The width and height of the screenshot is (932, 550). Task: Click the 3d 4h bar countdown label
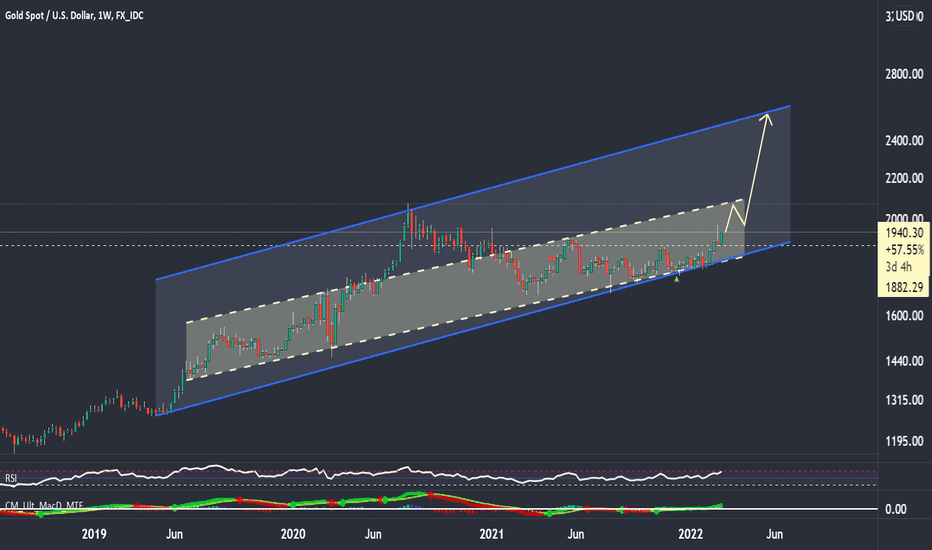tap(898, 267)
